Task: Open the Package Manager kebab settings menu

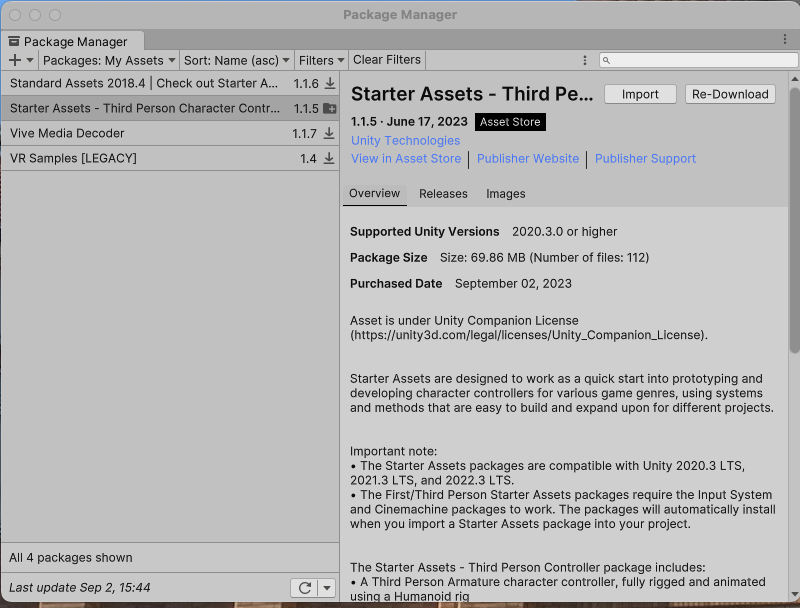Action: [585, 61]
